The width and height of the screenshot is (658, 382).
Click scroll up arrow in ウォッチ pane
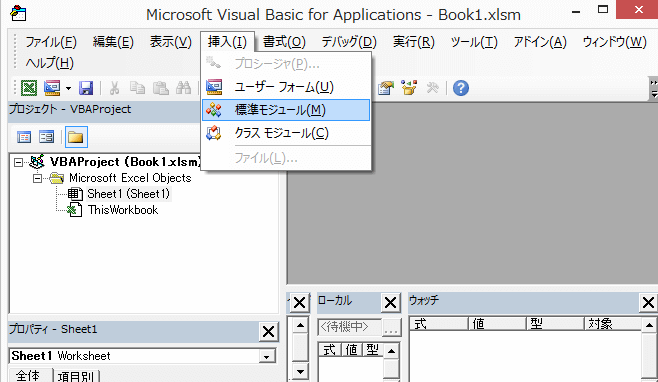pos(649,325)
